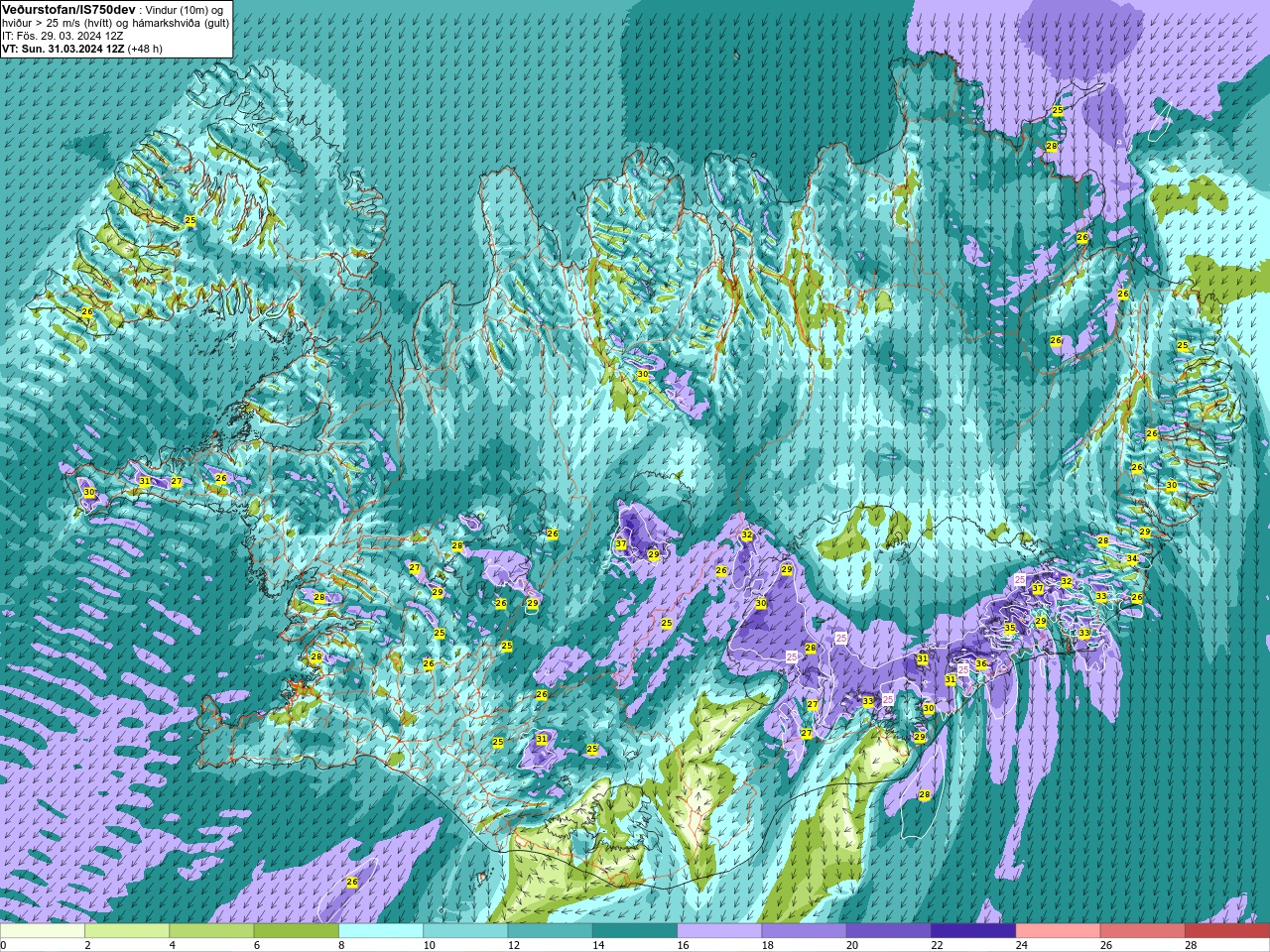This screenshot has height=952, width=1270.
Task: Click the yellow gust label reading 35
Action: tap(1010, 629)
